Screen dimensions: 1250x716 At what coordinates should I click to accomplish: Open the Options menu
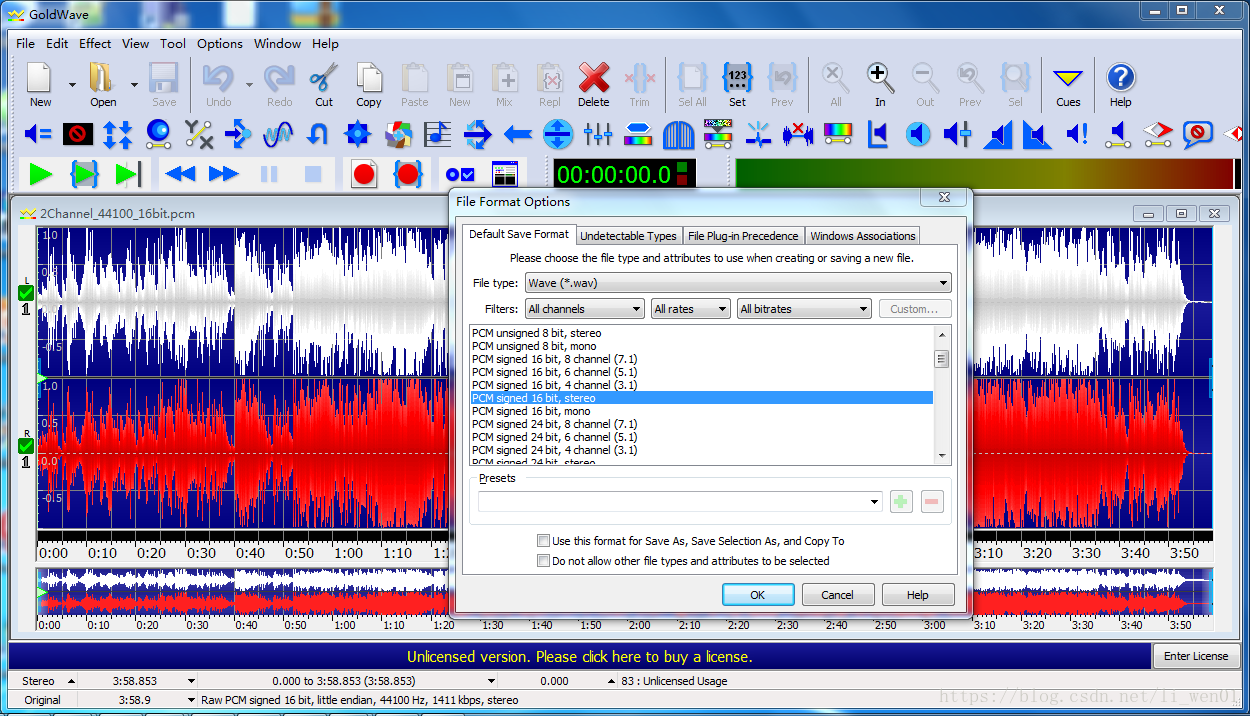point(220,43)
